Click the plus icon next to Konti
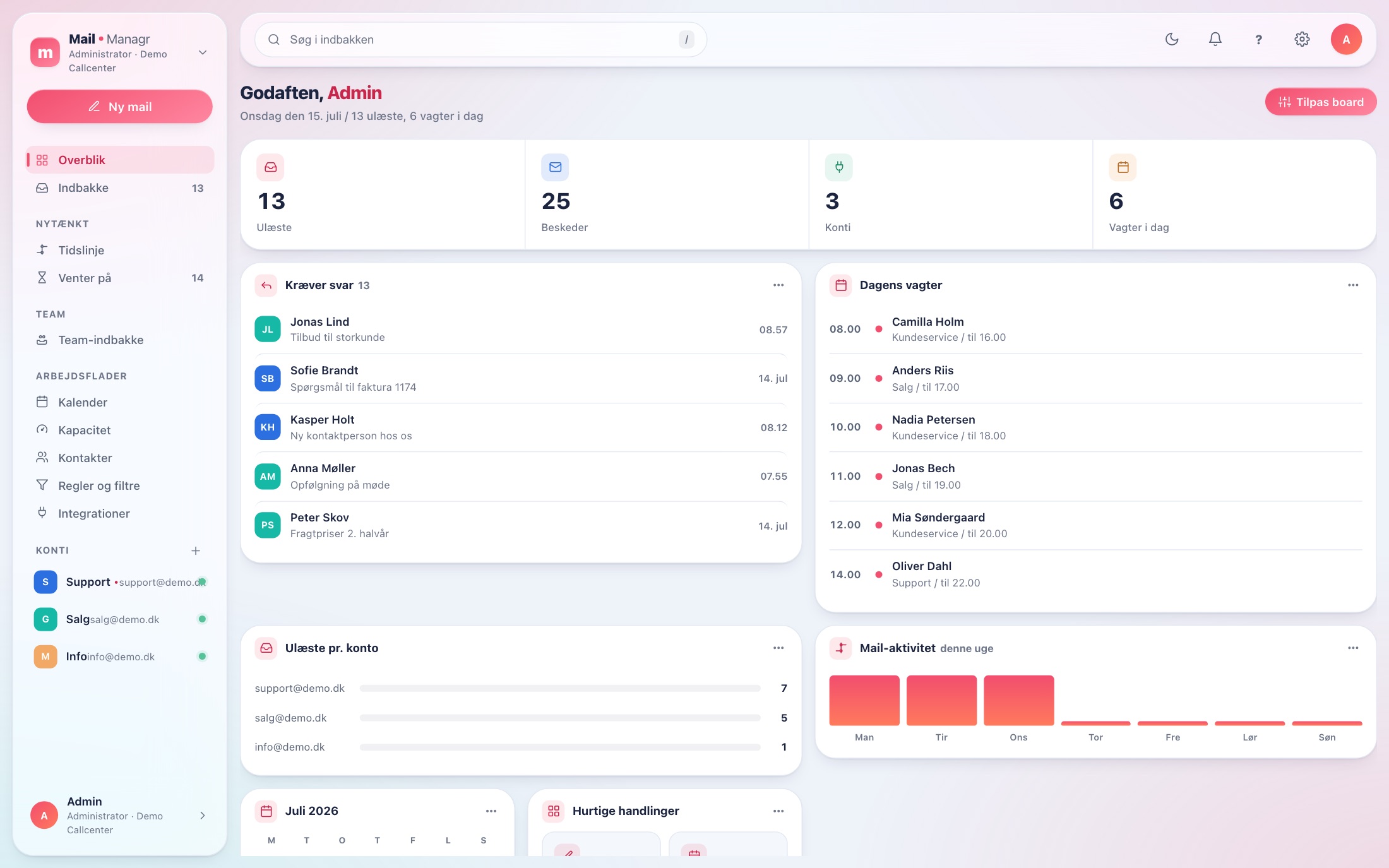 pos(196,550)
